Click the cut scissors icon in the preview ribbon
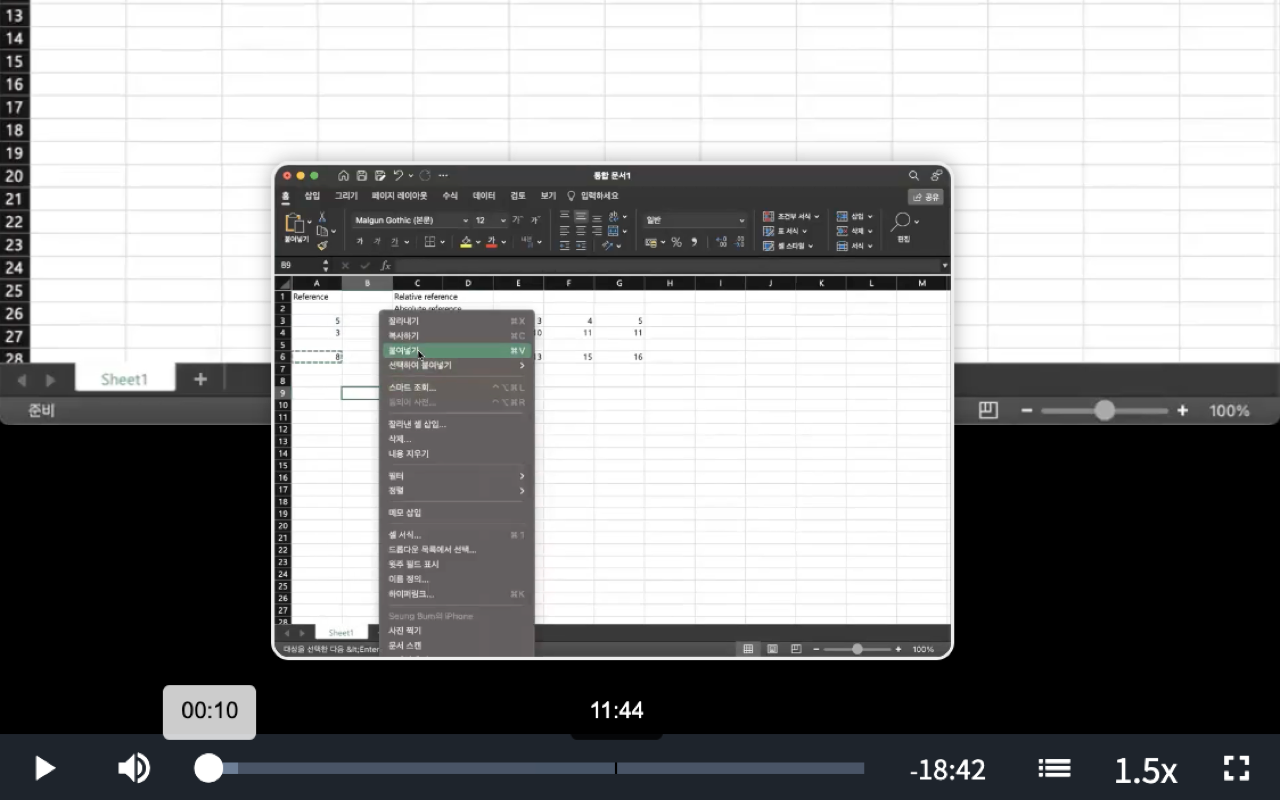1280x800 pixels. [x=322, y=217]
